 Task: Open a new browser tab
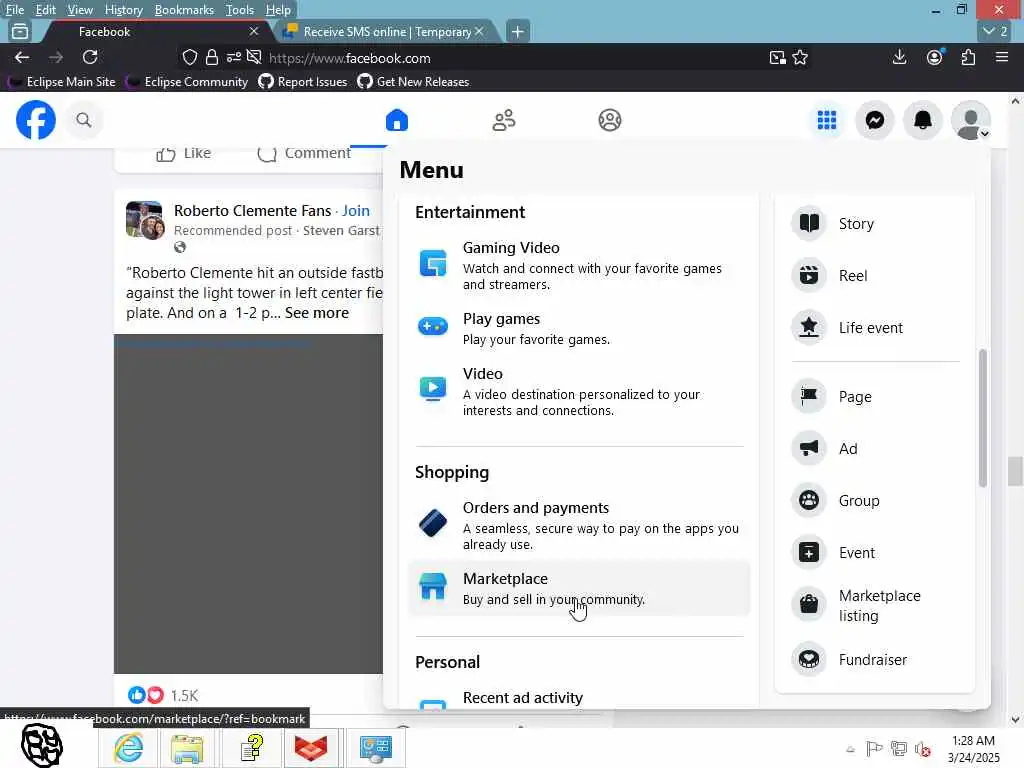(x=517, y=31)
